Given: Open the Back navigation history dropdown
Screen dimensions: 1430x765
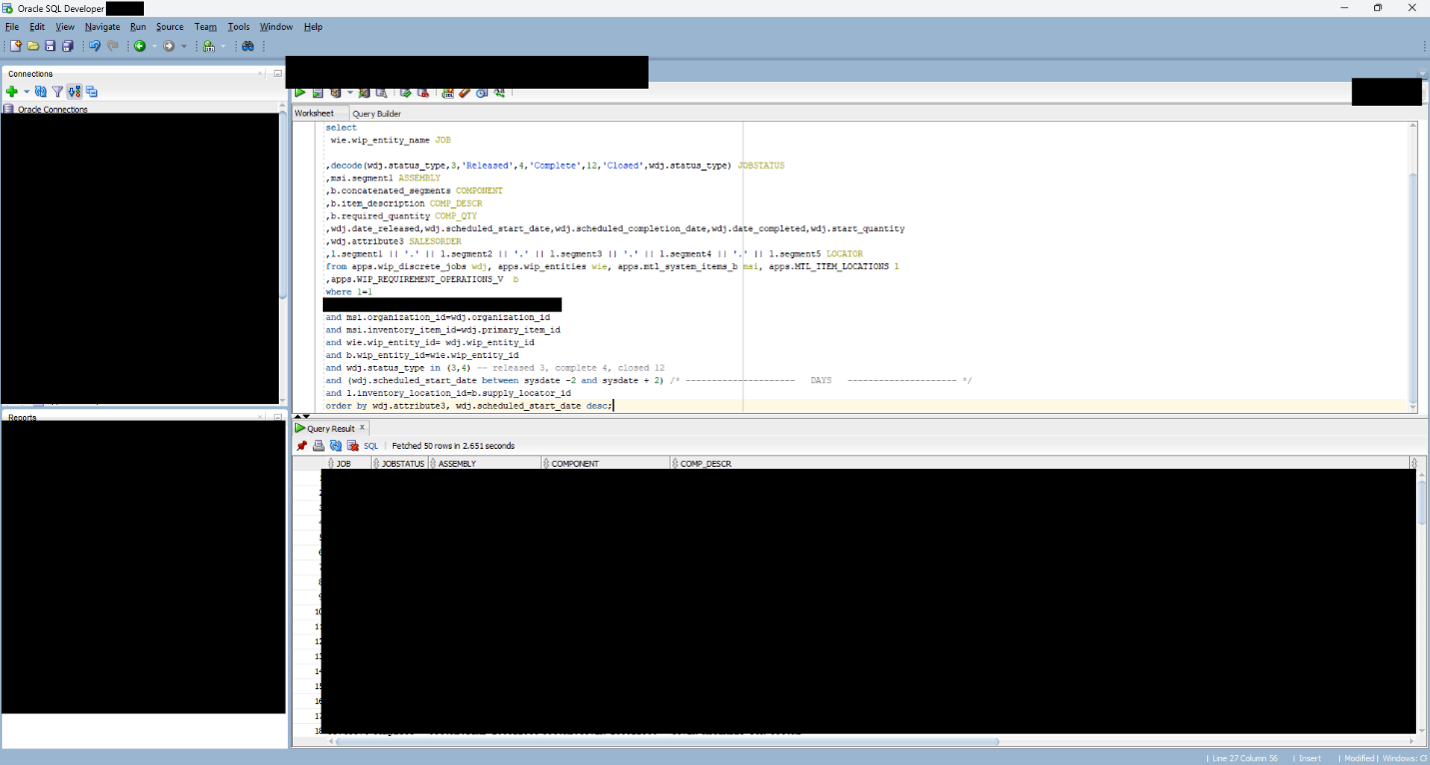Looking at the screenshot, I should (154, 46).
